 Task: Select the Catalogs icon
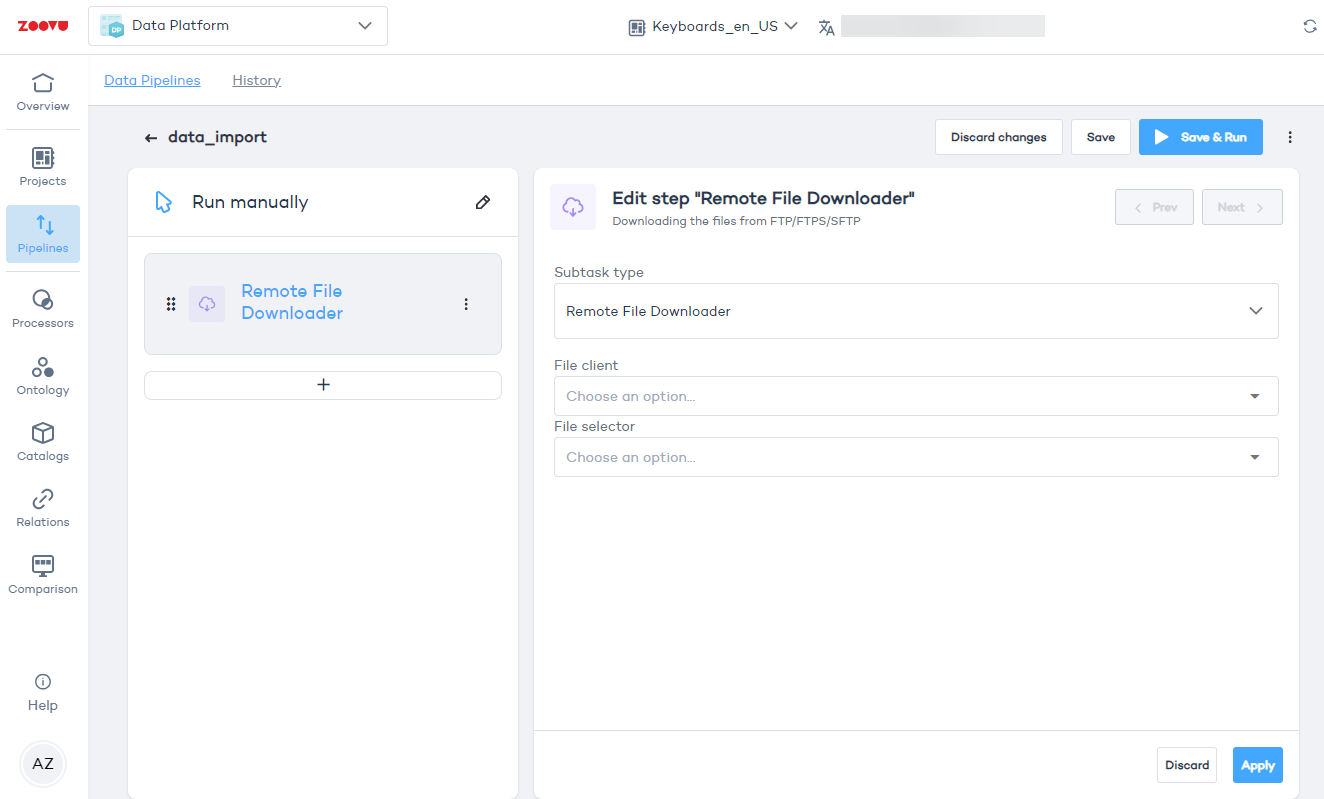[42, 440]
